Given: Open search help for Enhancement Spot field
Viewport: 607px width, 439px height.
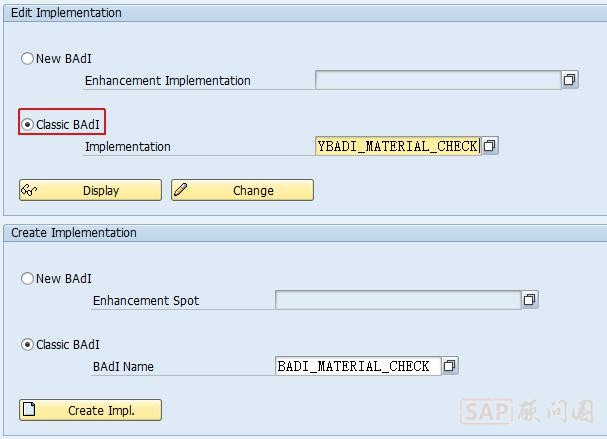Looking at the screenshot, I should pyautogui.click(x=530, y=300).
